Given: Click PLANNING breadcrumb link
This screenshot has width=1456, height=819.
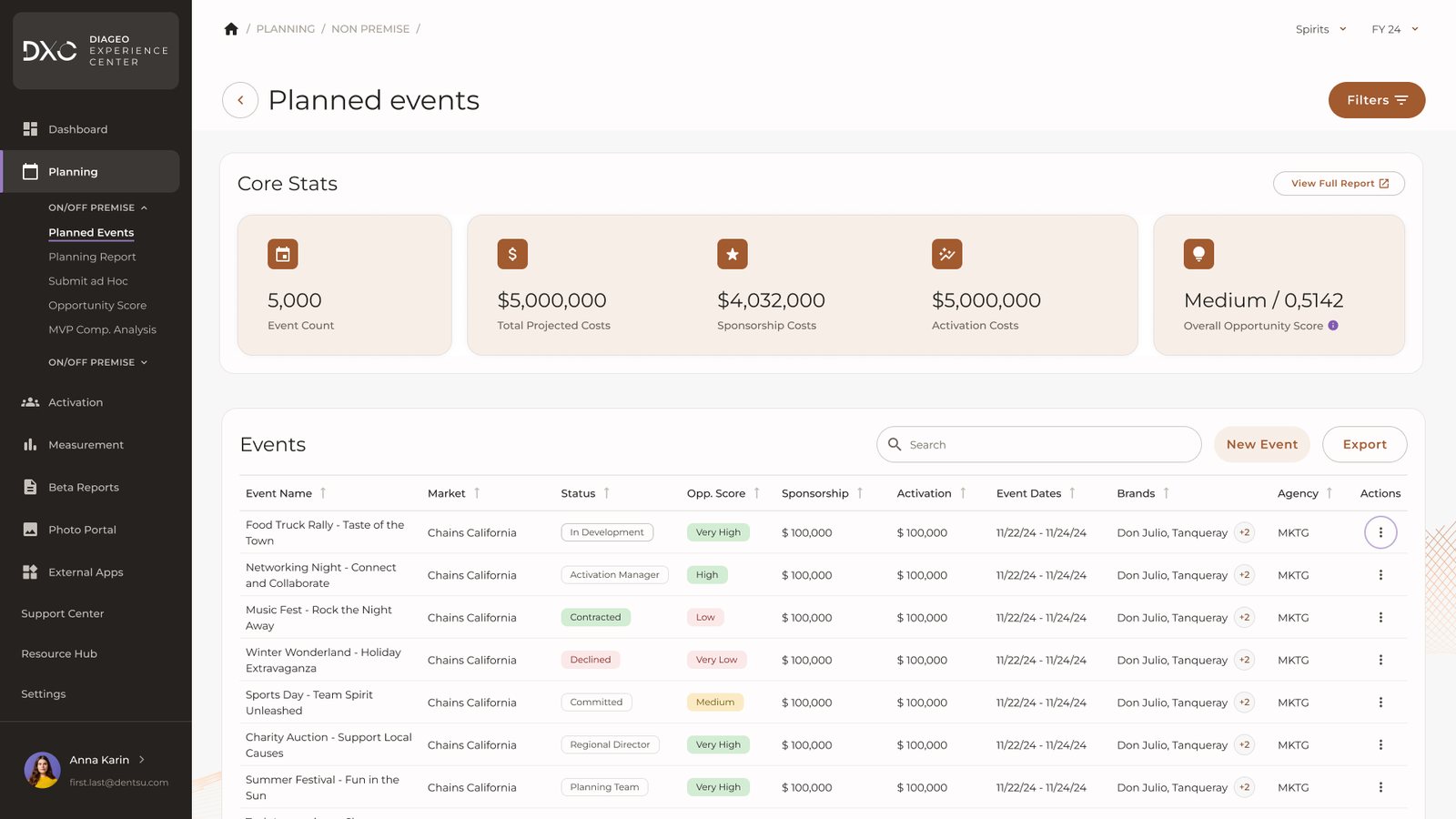Looking at the screenshot, I should (286, 29).
